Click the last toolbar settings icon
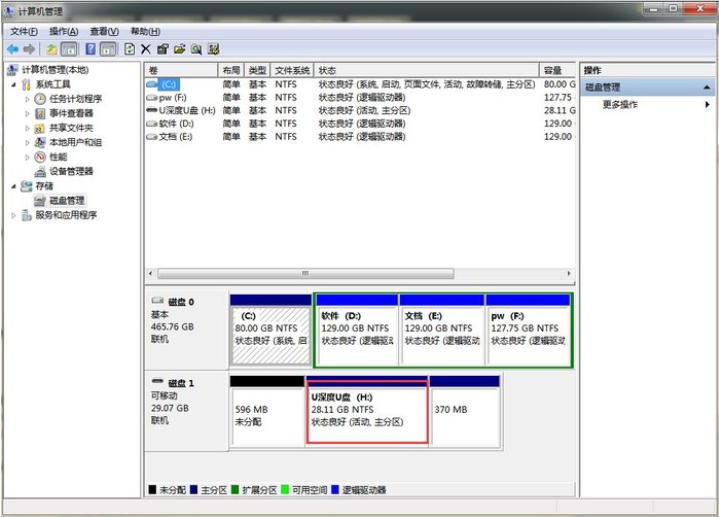The image size is (719, 517). click(x=213, y=49)
